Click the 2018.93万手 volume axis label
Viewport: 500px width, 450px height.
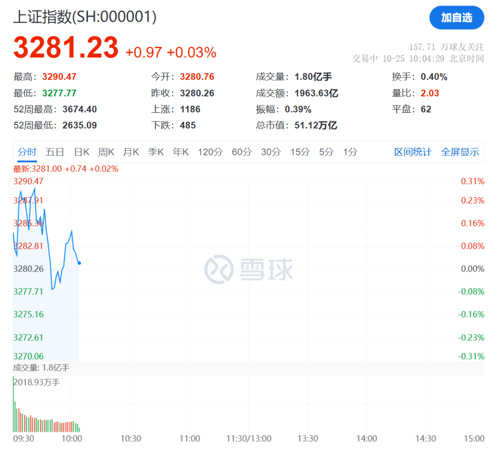point(37,383)
